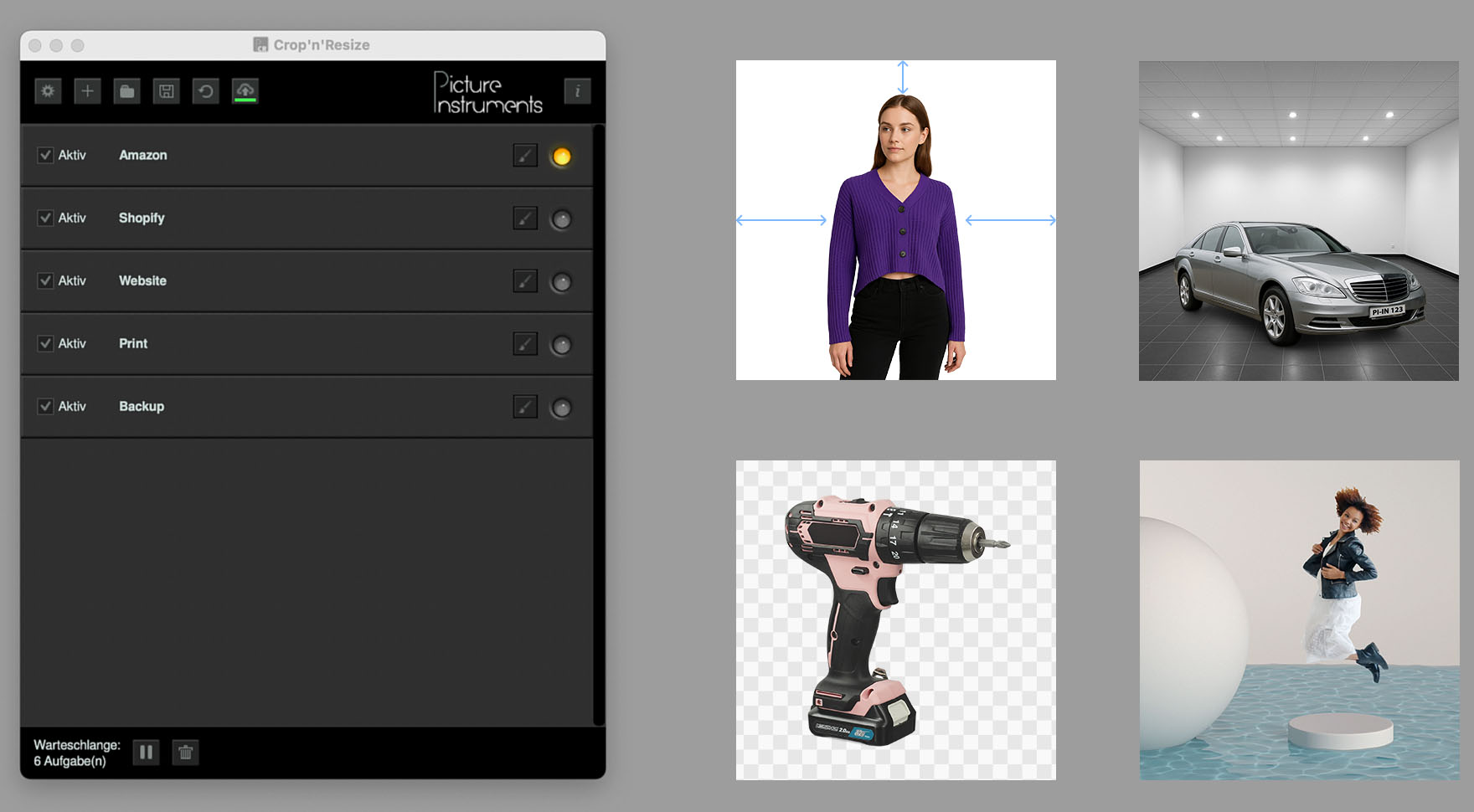Select the yellow Amazon radio indicator
Screen dimensions: 1474x812
tap(561, 157)
